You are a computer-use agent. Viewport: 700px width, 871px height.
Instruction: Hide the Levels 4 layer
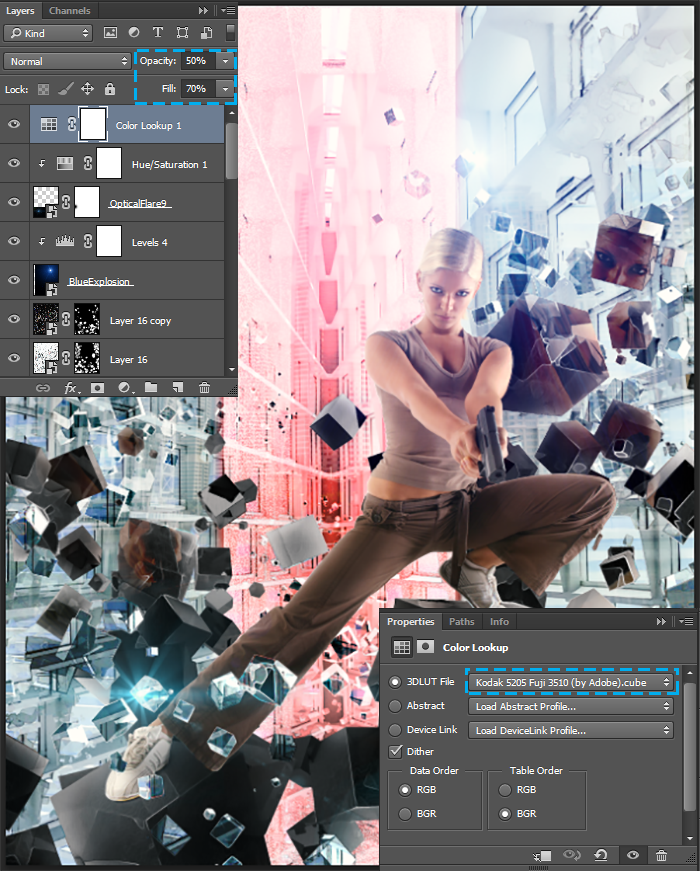click(x=14, y=241)
